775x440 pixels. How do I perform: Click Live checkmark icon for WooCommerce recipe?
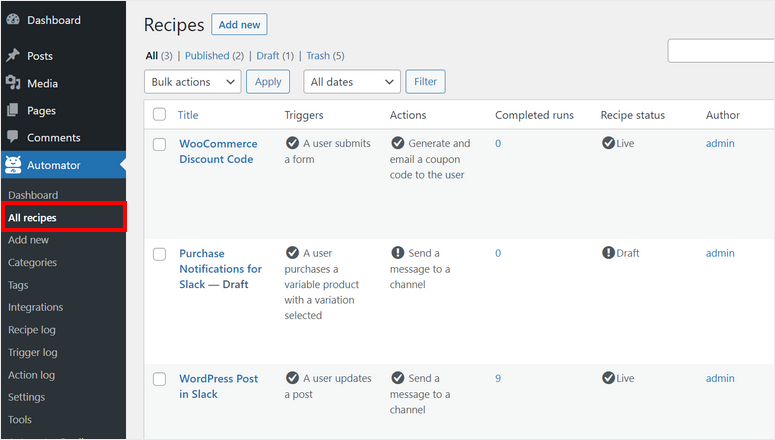(x=608, y=143)
